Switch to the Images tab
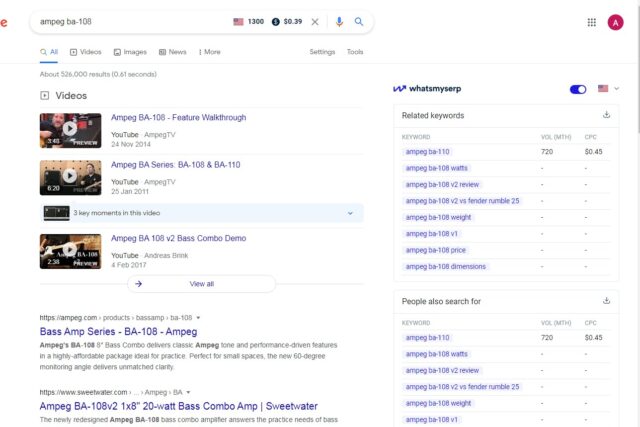Image resolution: width=640 pixels, height=427 pixels. tap(130, 52)
